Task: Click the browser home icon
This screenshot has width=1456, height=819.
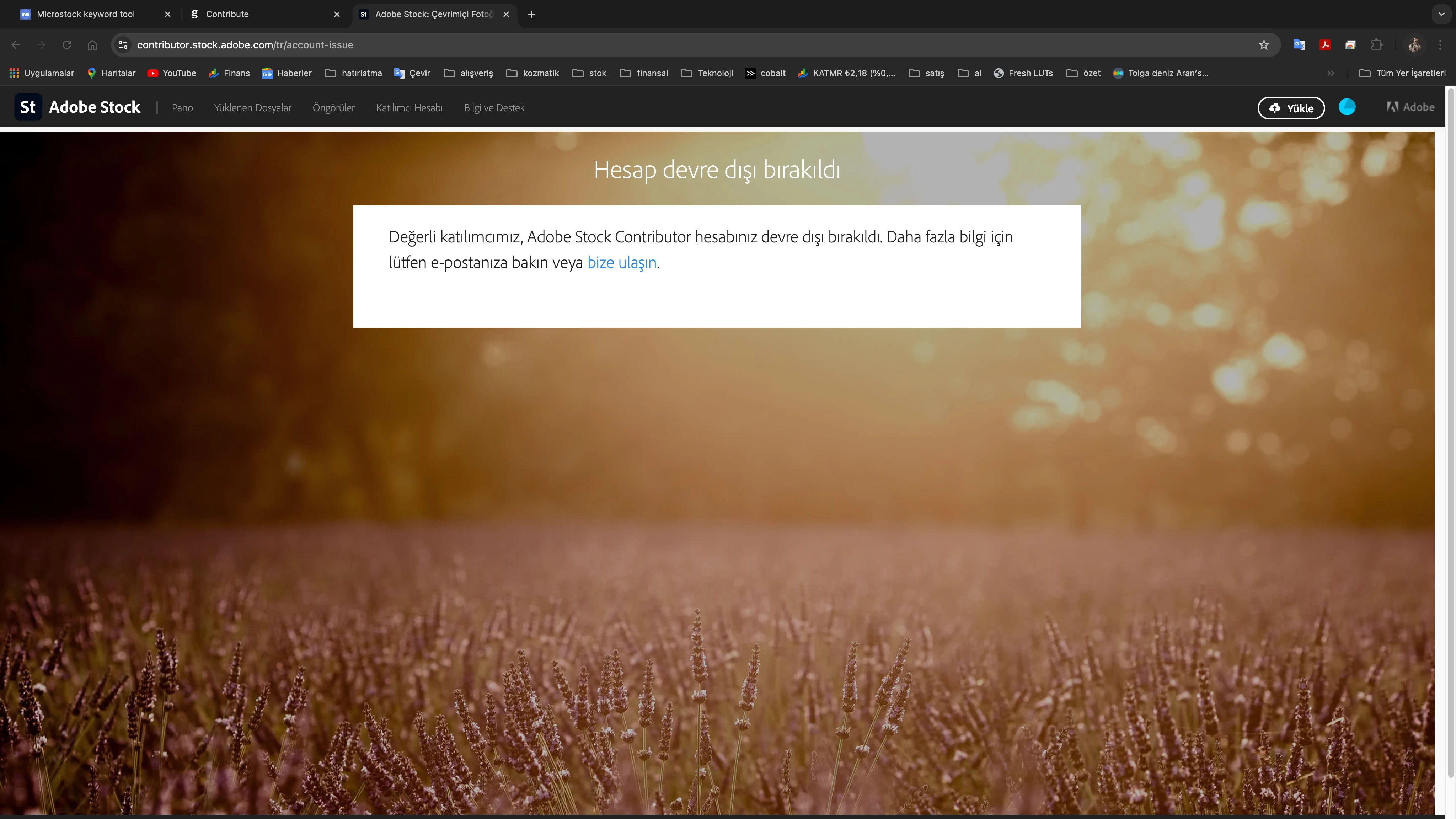Action: tap(92, 45)
